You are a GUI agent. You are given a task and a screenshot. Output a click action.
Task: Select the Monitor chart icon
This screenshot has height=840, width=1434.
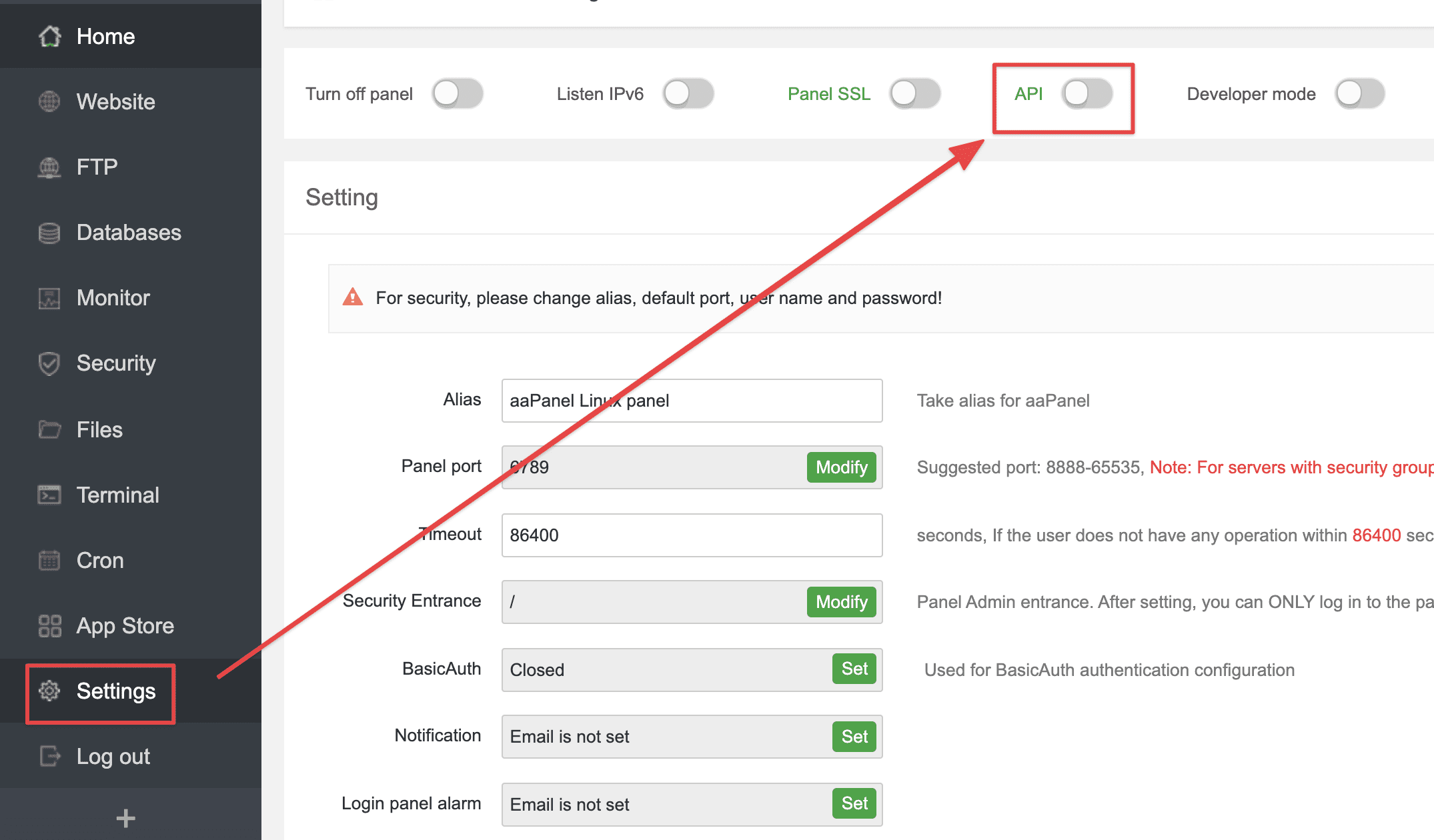point(49,297)
